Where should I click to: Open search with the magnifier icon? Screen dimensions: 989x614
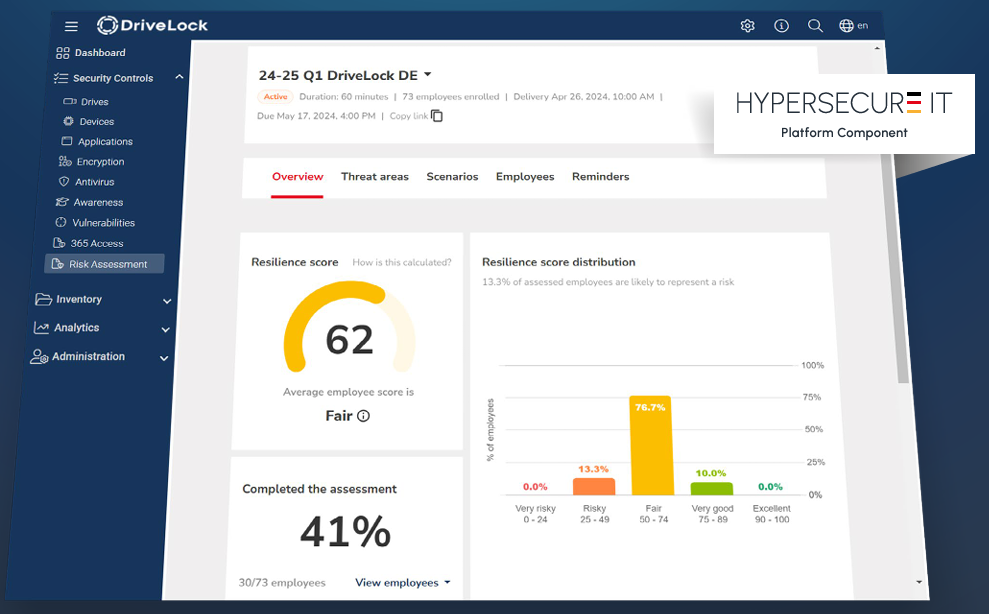[x=815, y=26]
